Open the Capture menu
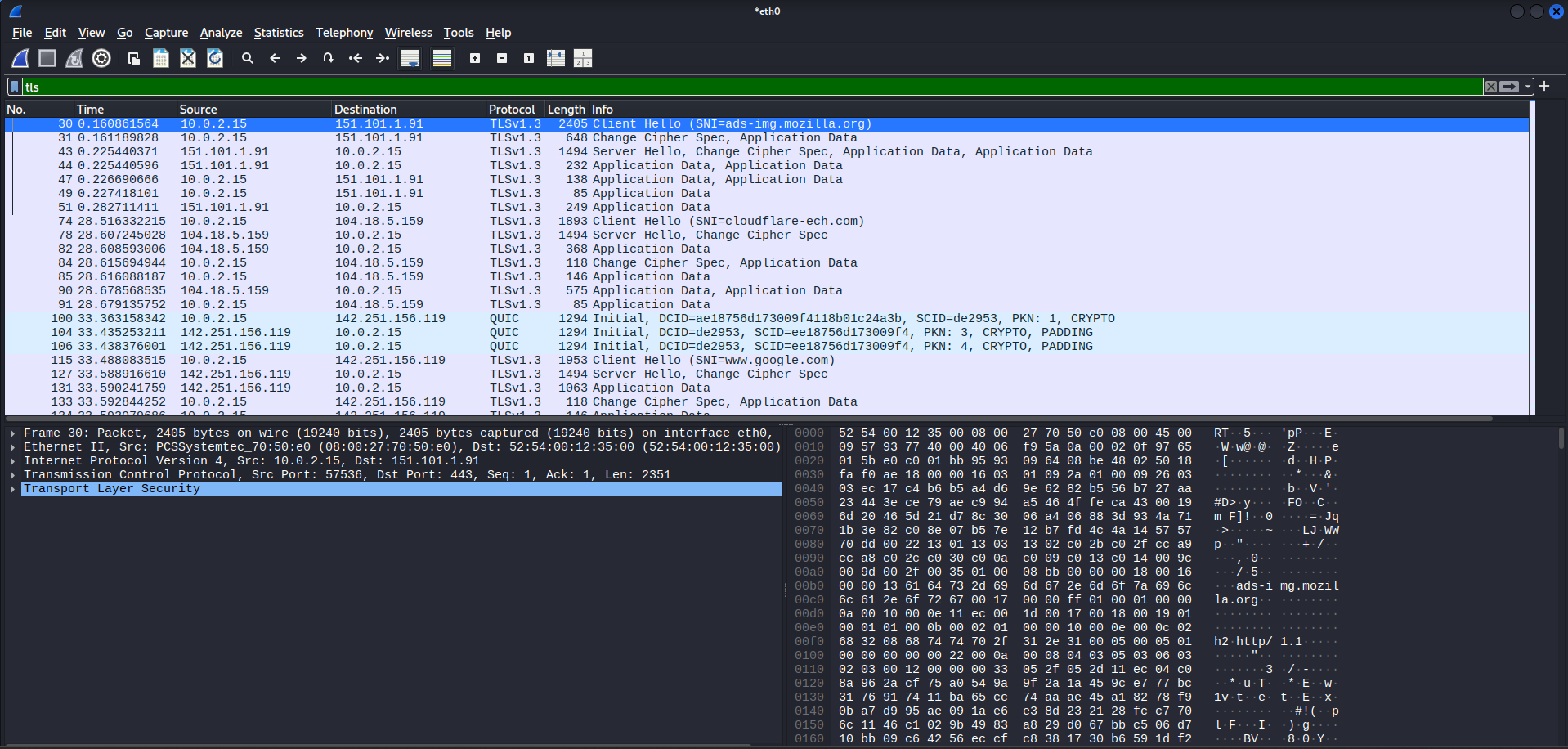This screenshot has height=749, width=1568. point(166,33)
